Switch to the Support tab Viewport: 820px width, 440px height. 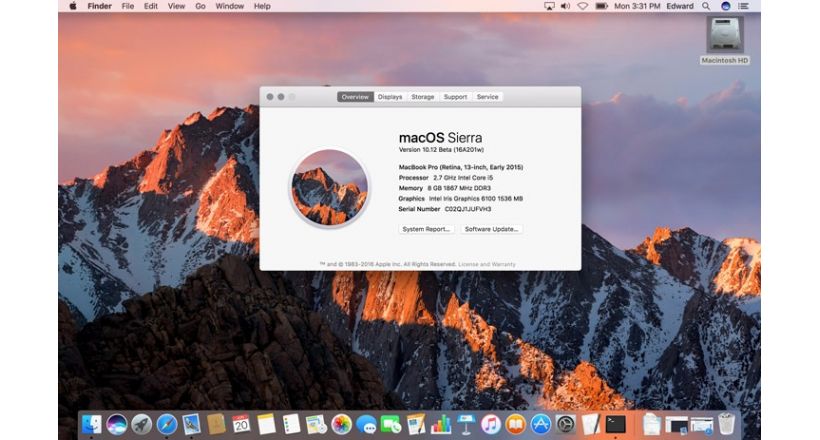tap(455, 97)
